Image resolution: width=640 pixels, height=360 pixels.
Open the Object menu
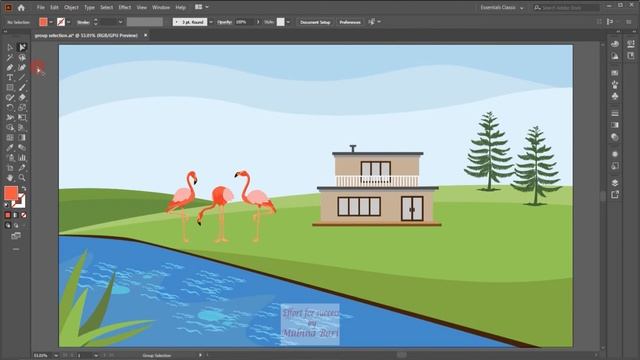point(71,7)
